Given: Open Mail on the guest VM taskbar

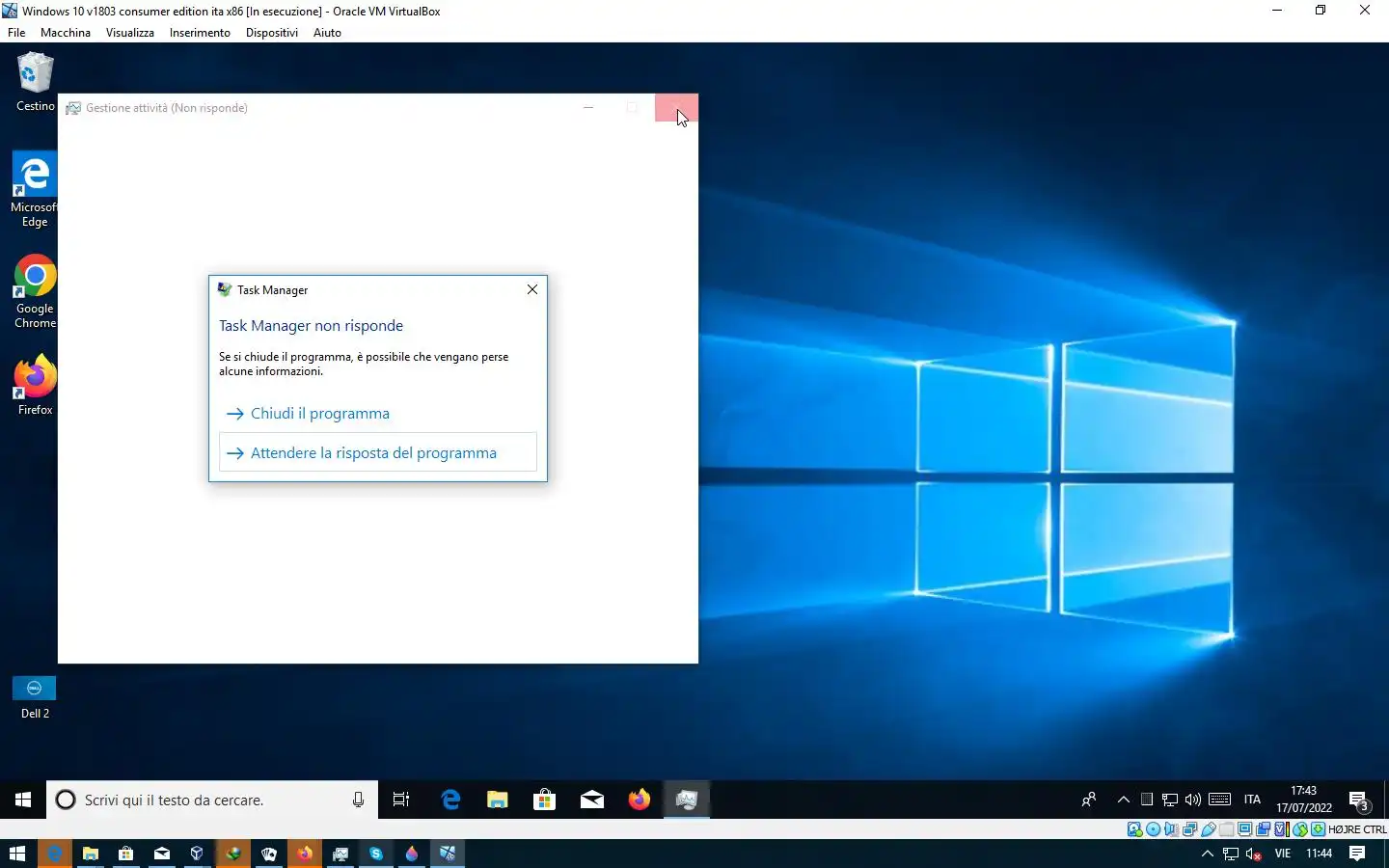Looking at the screenshot, I should click(x=592, y=800).
